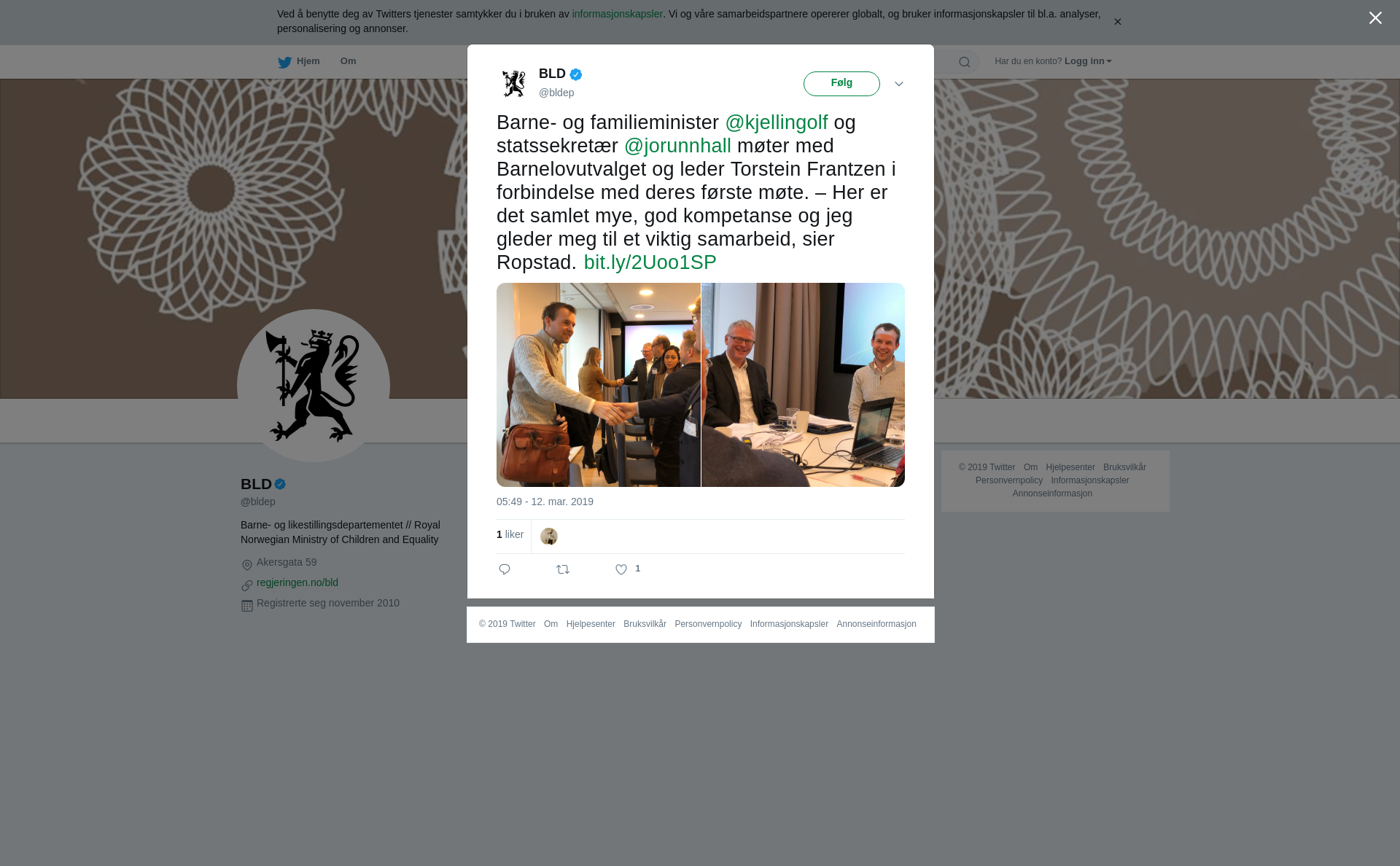Visit regjeringen.no/bld profile link

[297, 582]
